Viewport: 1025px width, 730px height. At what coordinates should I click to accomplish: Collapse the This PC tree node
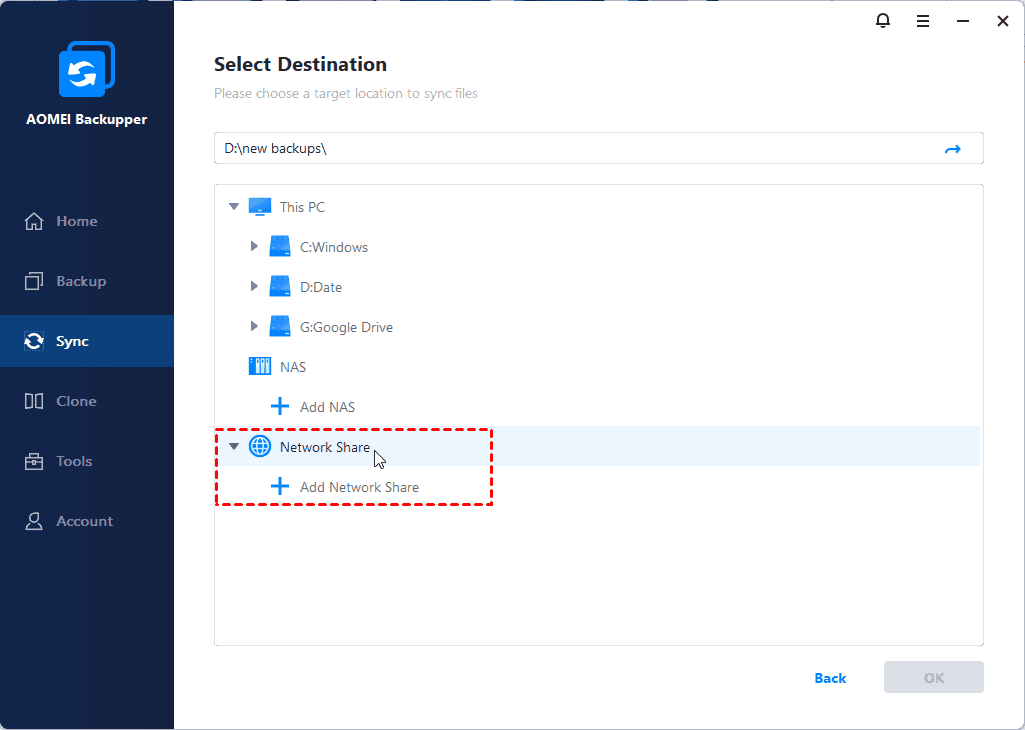pyautogui.click(x=234, y=207)
